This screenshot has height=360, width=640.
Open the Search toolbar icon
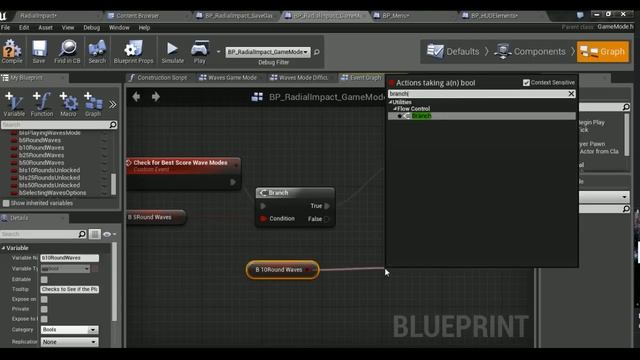tap(97, 51)
